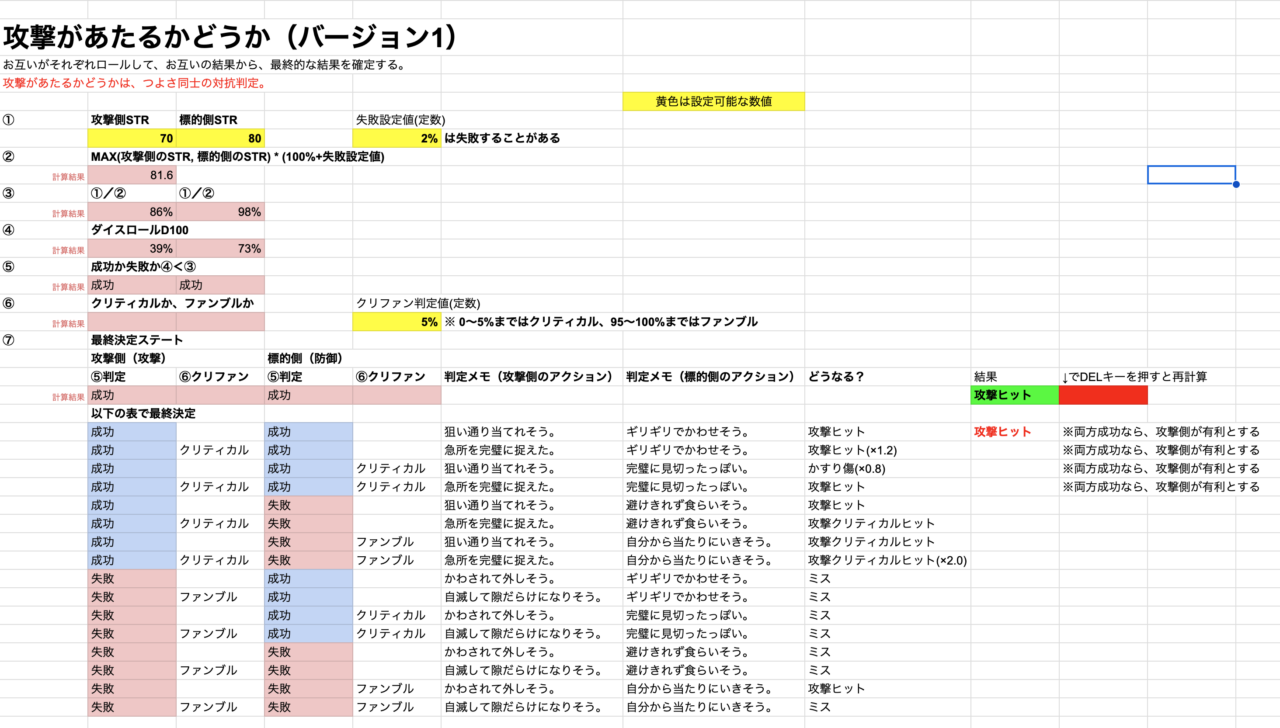Click the かすり傷(×0.8) outcome cell

(846, 469)
